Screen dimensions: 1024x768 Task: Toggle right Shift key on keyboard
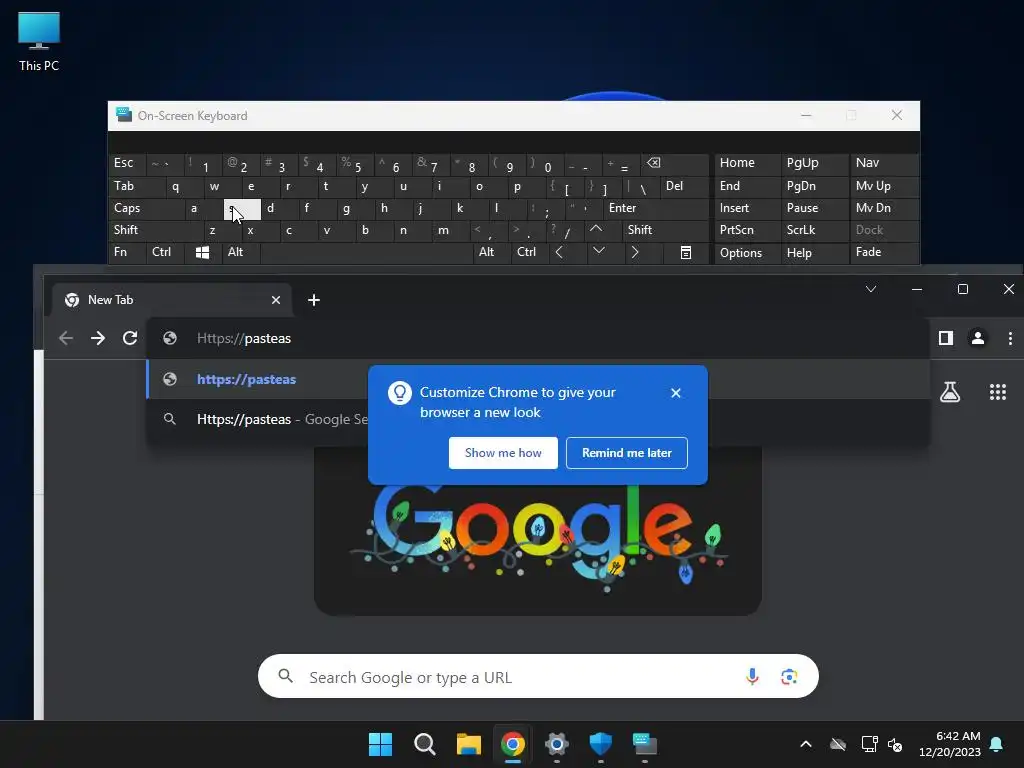(x=665, y=230)
